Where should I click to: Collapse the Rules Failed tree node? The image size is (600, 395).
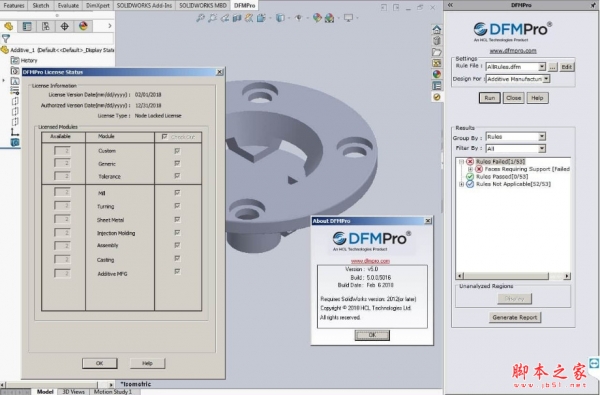[x=461, y=162]
